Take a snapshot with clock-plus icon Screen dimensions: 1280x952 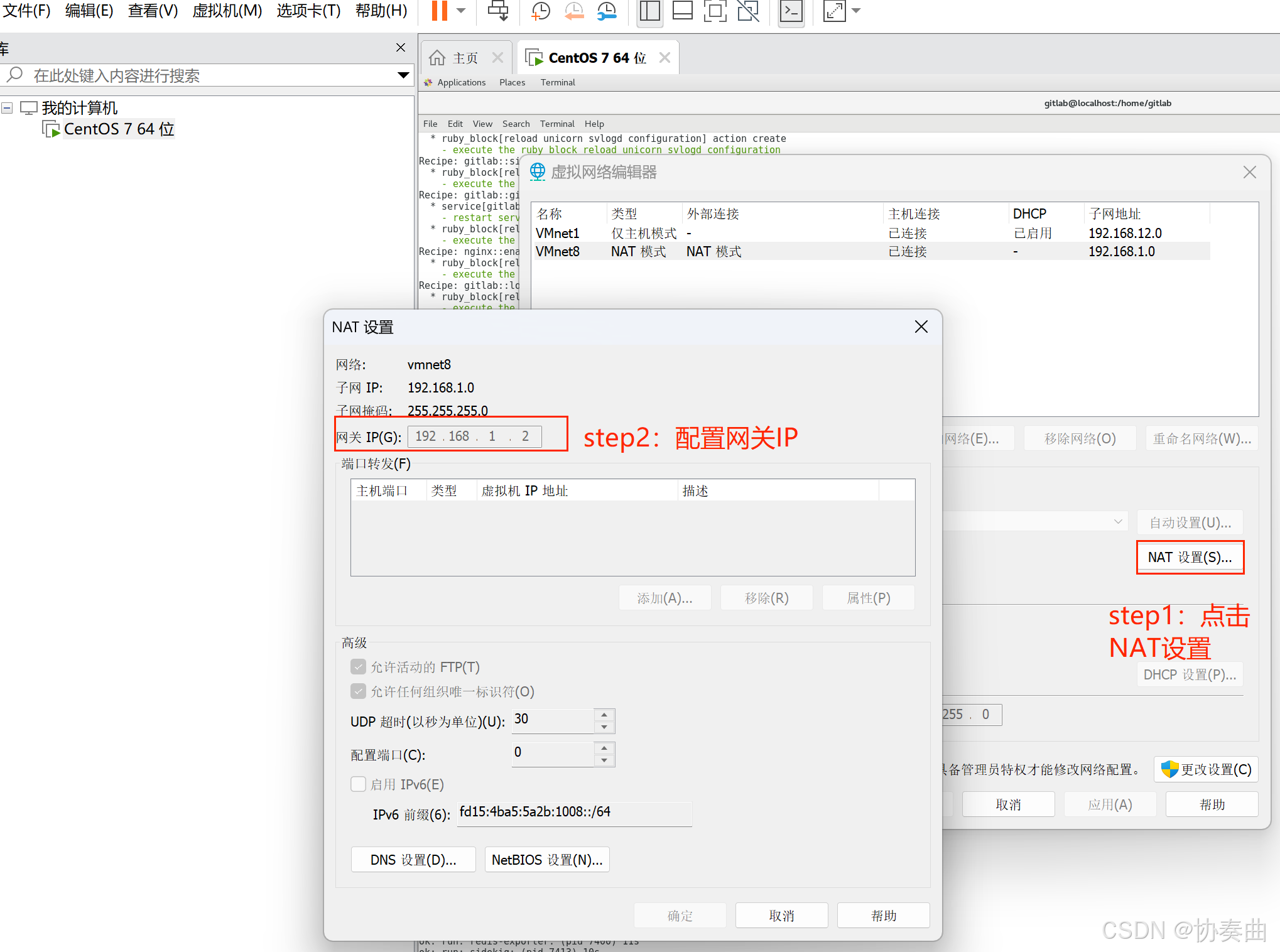(540, 11)
